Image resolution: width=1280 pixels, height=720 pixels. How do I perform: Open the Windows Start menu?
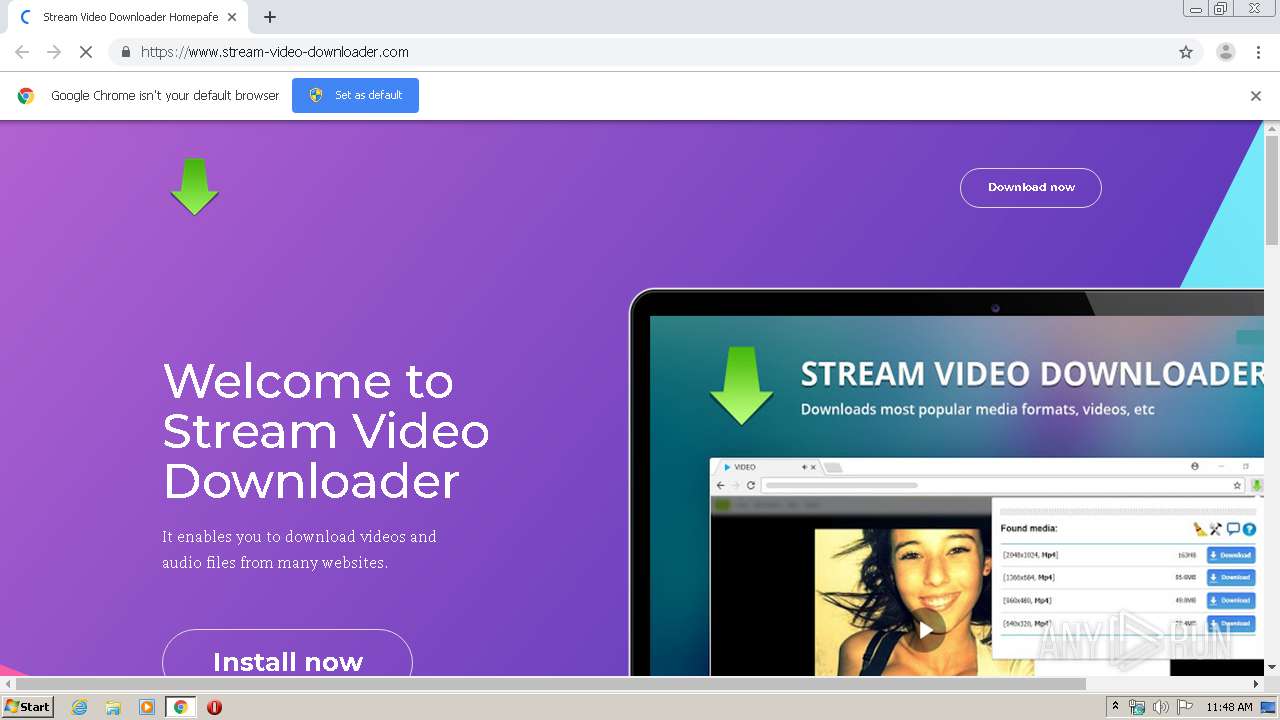tap(28, 707)
